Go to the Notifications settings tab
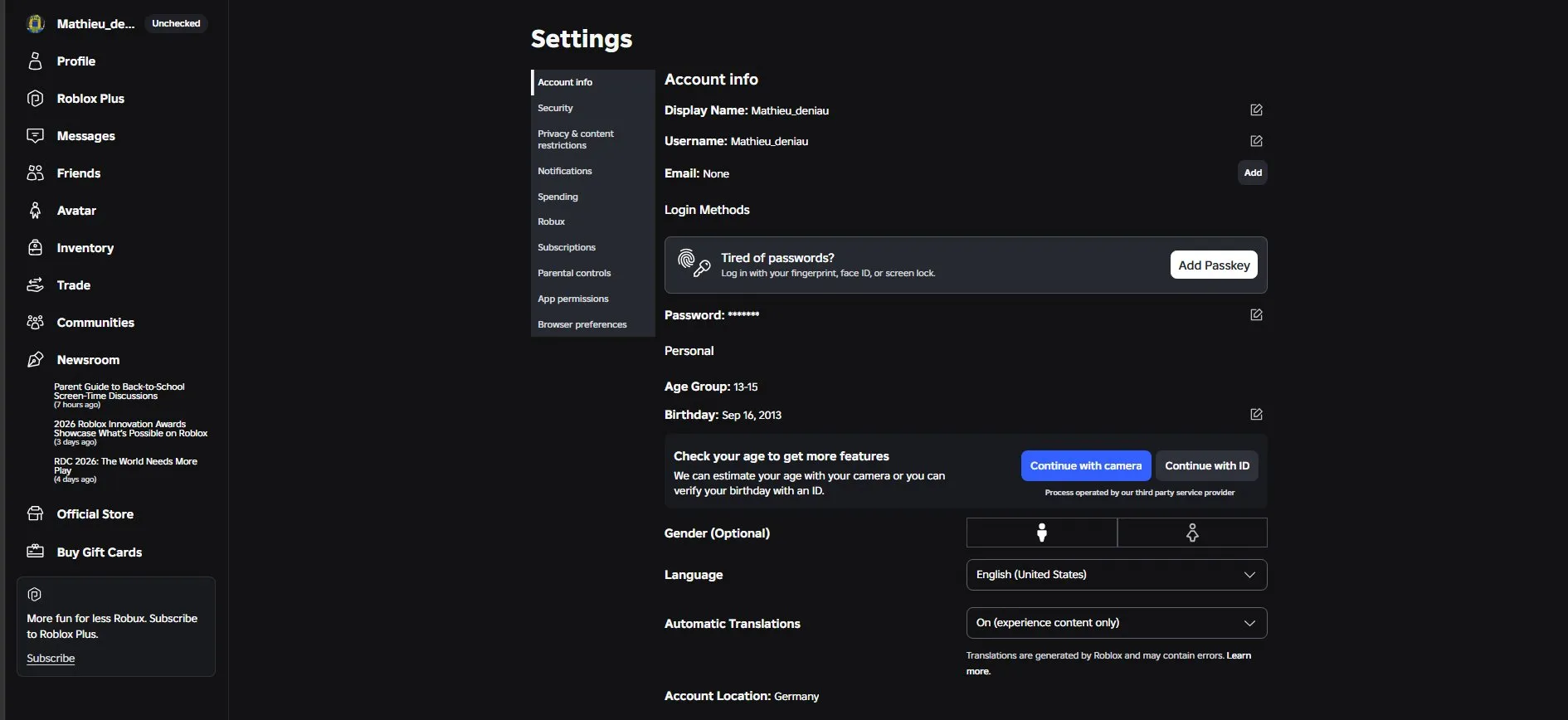The height and width of the screenshot is (720, 1568). tap(593, 171)
